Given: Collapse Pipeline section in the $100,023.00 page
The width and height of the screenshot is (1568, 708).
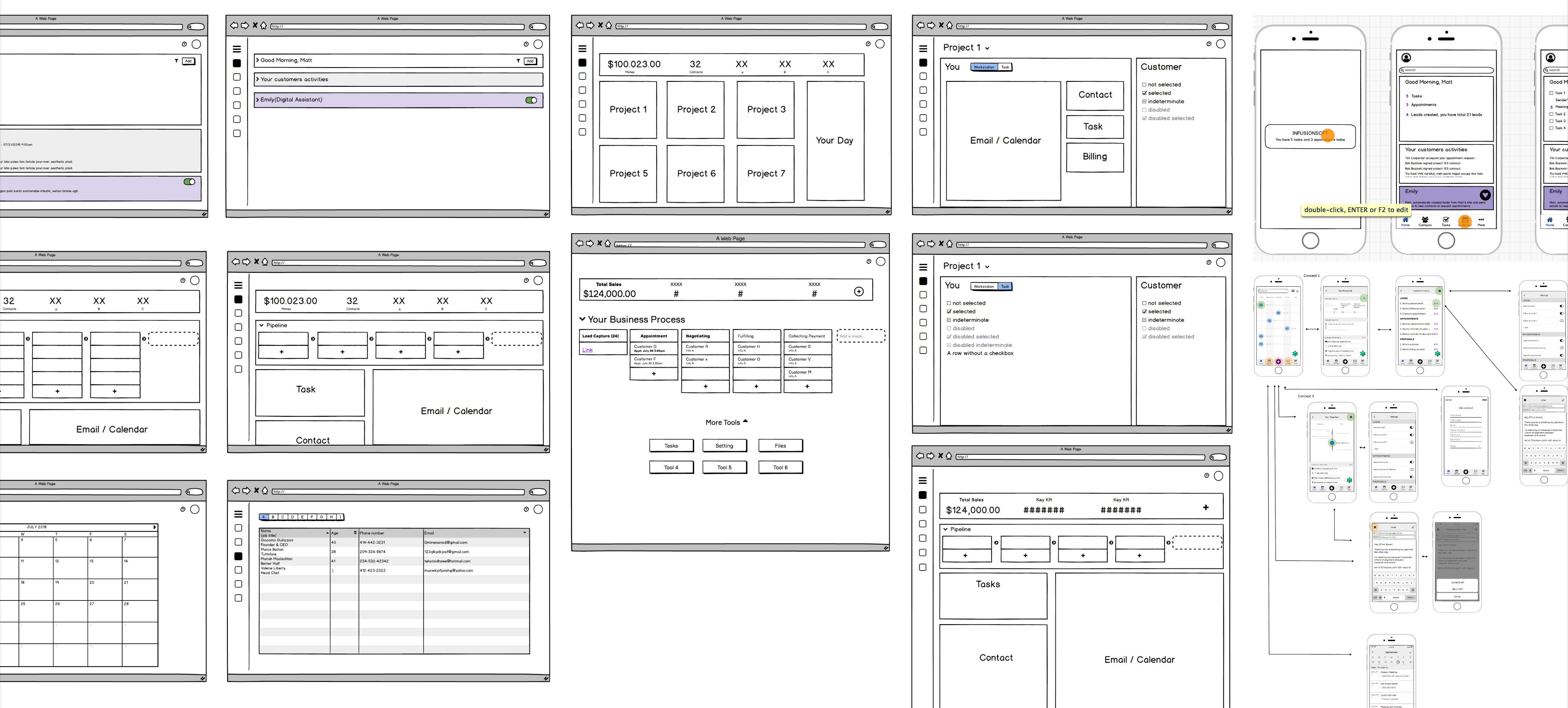Looking at the screenshot, I should (262, 326).
